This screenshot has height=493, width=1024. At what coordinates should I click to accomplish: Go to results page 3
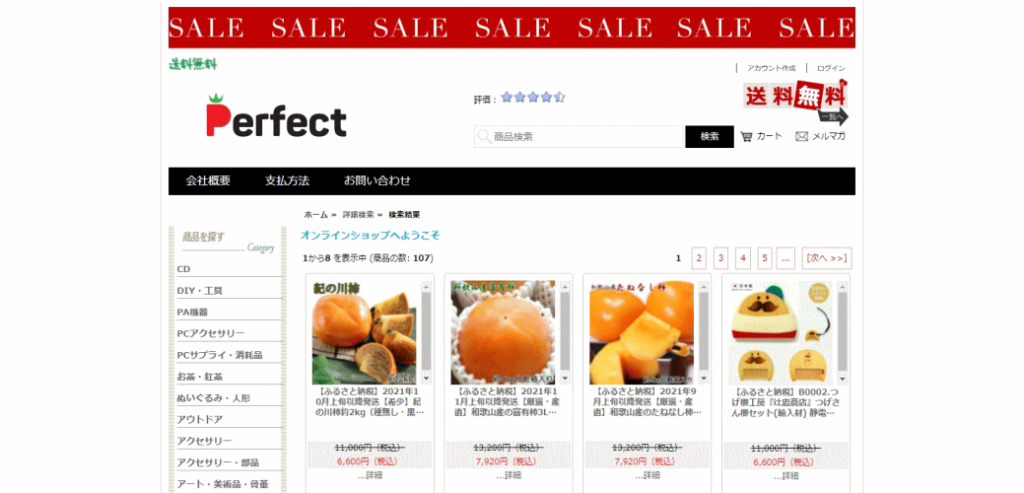tap(720, 258)
